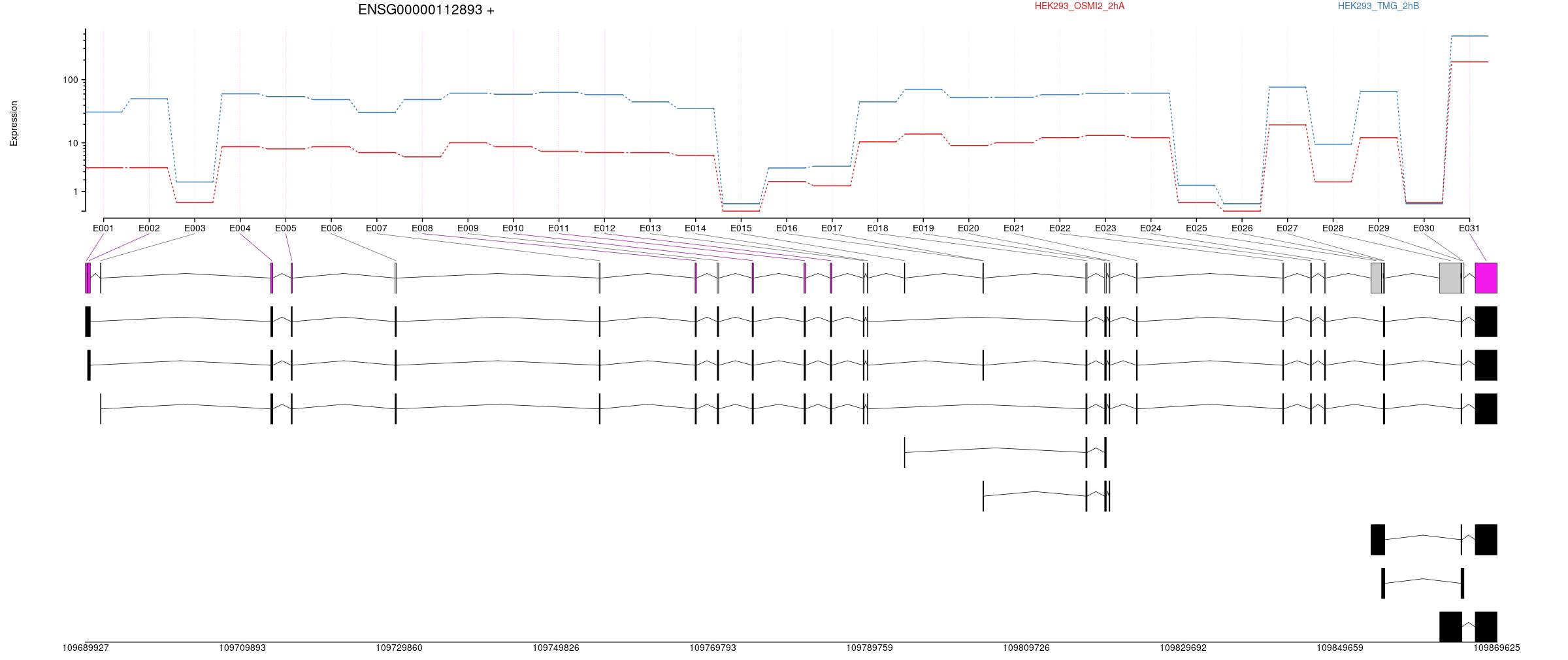
Task: Click exon label E007
Action: 376,228
